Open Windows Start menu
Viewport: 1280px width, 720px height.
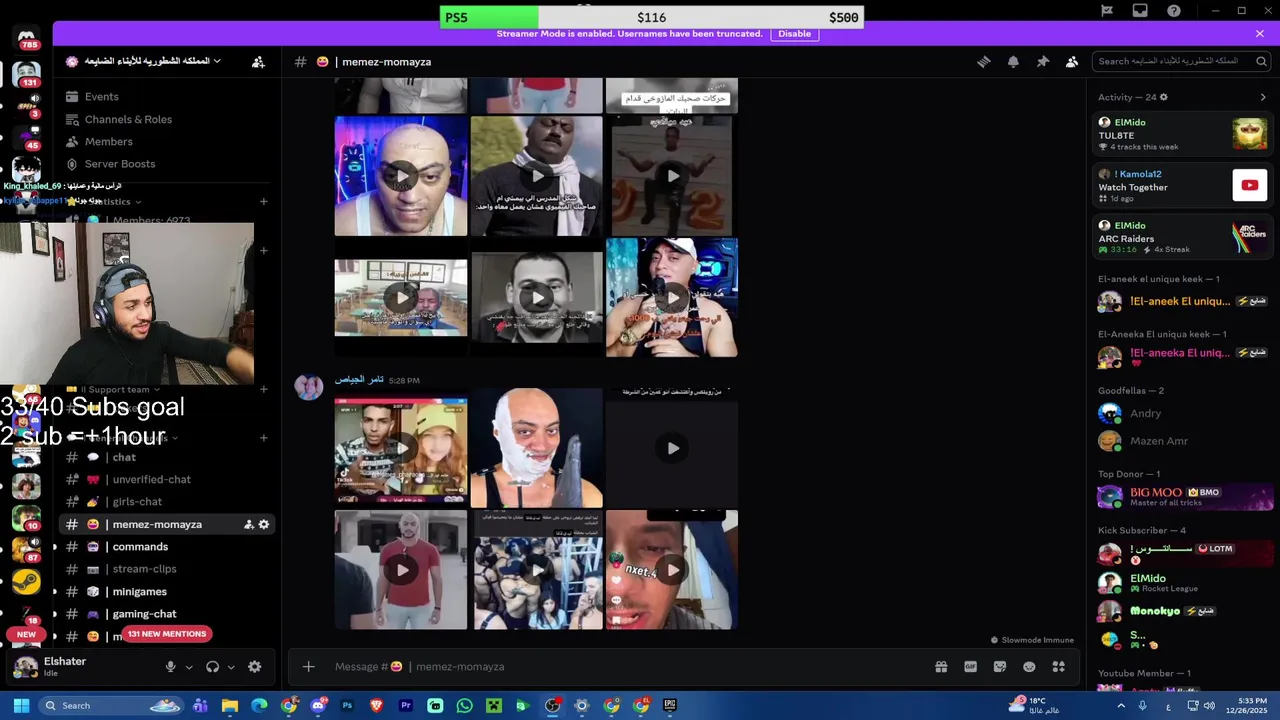20,706
